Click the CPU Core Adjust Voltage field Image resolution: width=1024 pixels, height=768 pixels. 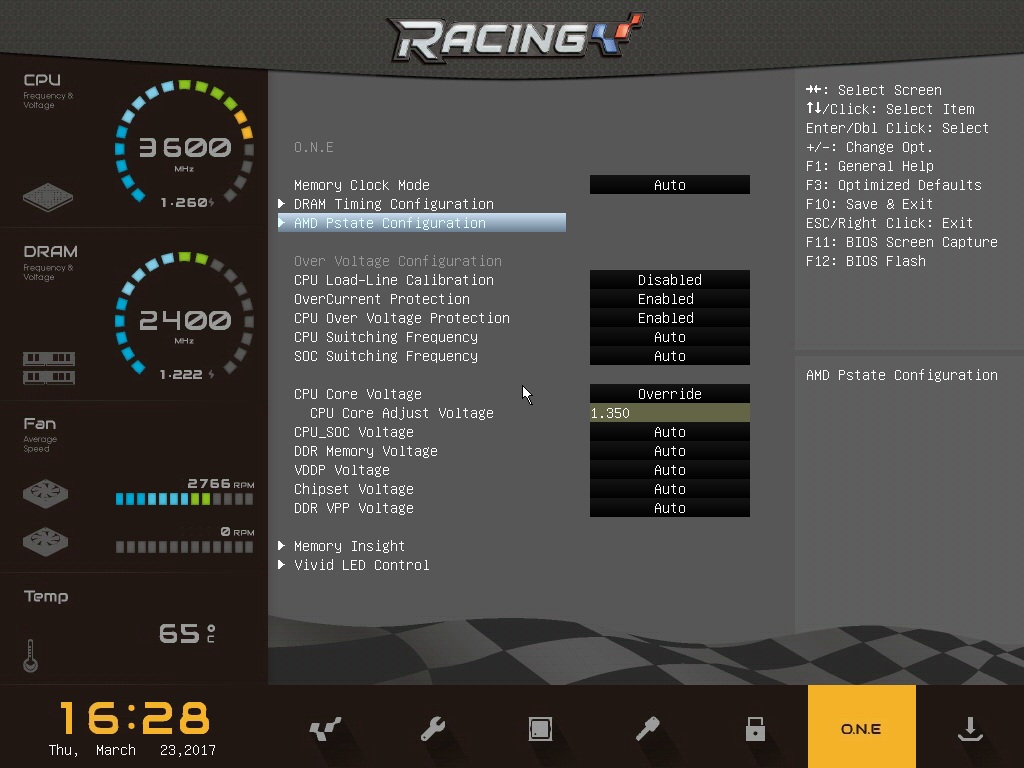[669, 413]
